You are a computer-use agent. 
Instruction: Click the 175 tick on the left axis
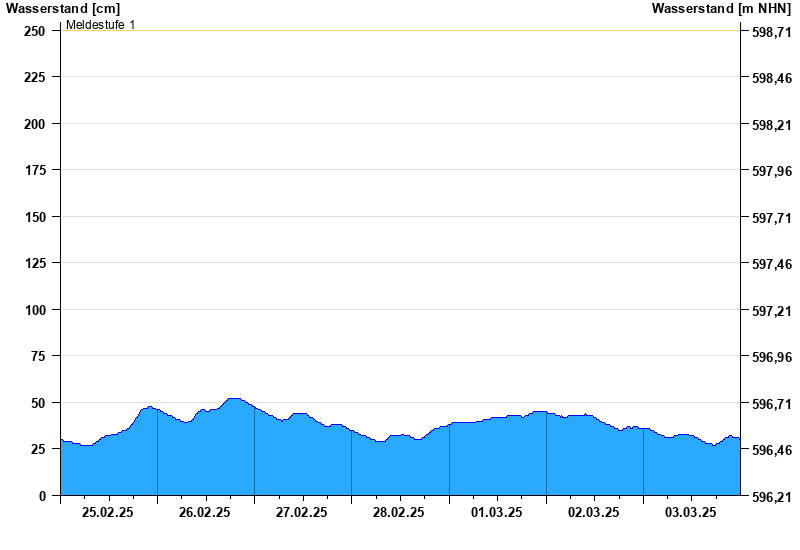[x=34, y=170]
